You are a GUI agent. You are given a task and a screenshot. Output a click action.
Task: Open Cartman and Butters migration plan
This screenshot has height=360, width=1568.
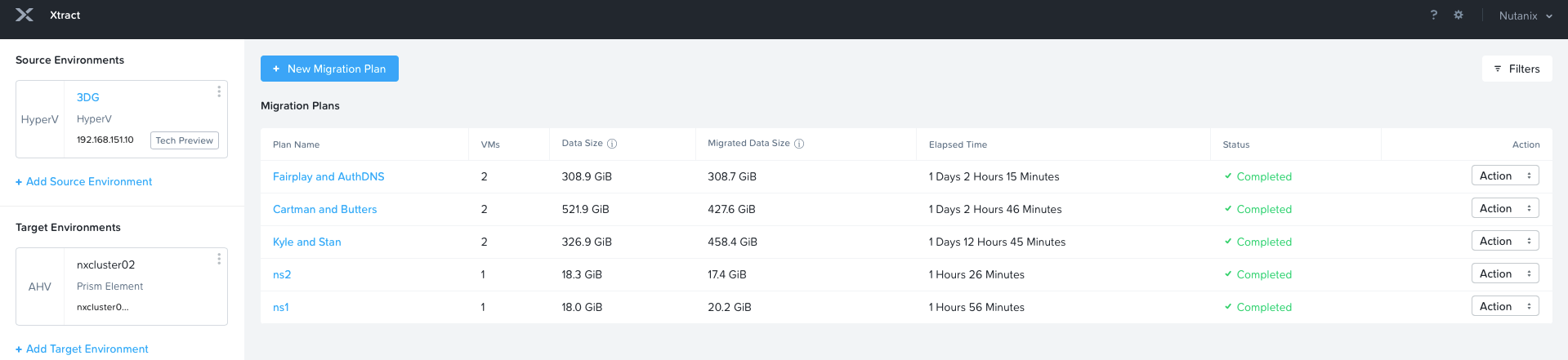tap(324, 209)
